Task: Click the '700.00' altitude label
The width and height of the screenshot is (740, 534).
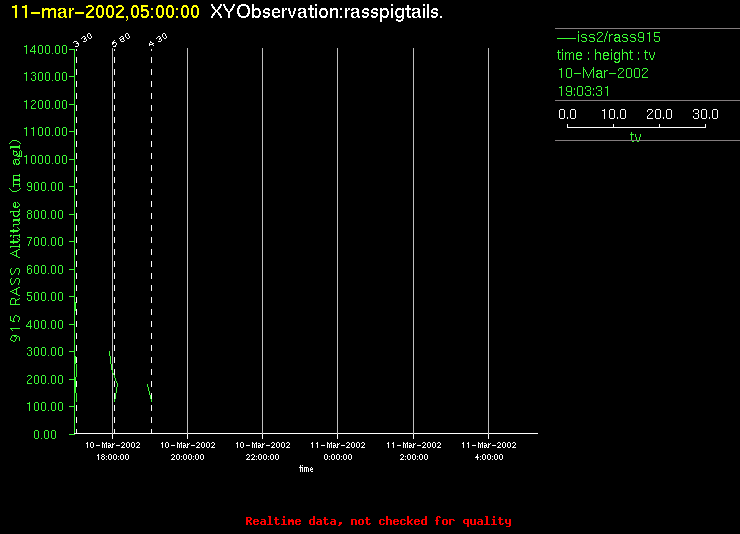Action: [x=45, y=242]
